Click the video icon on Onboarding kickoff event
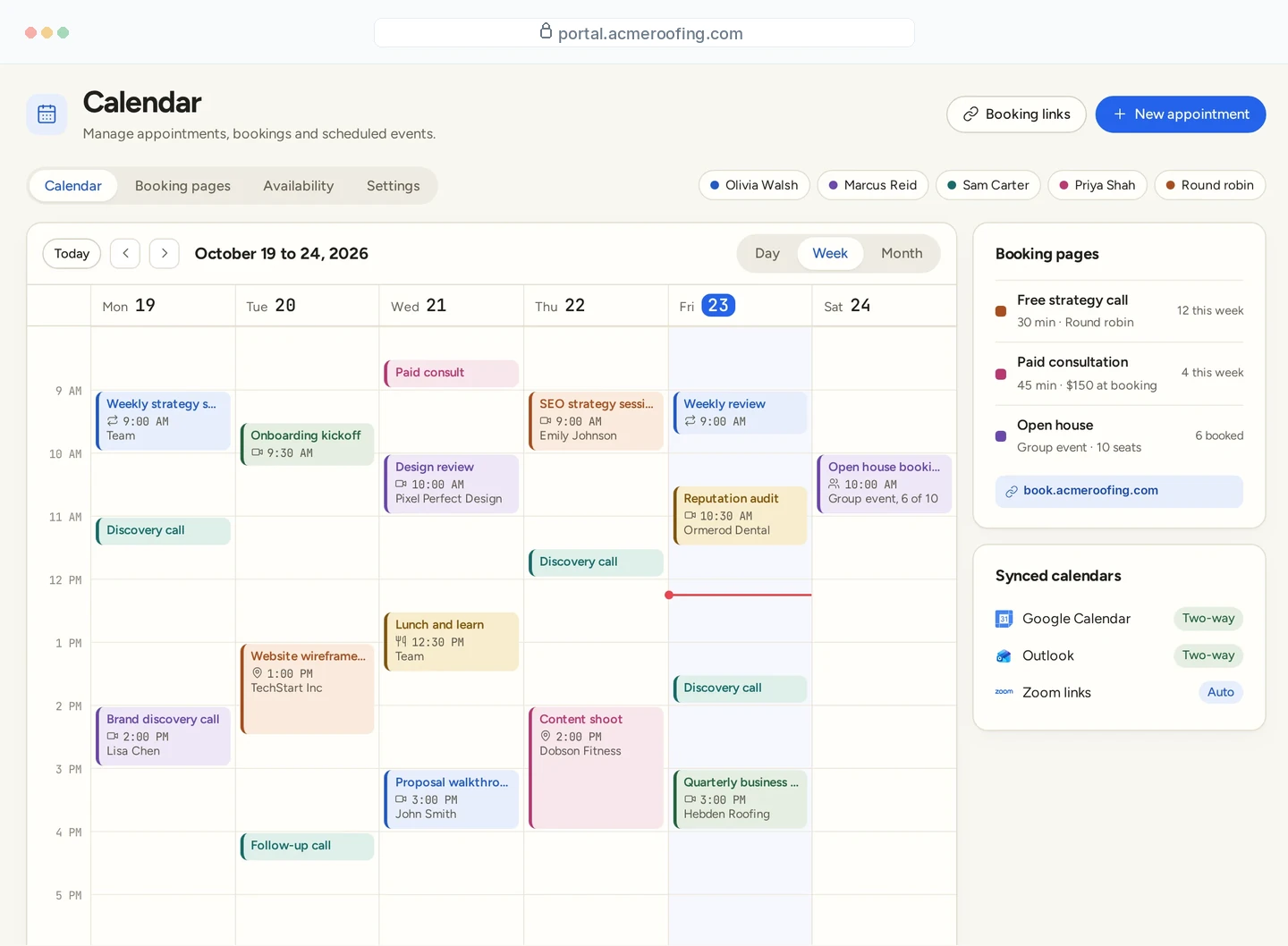 click(258, 453)
